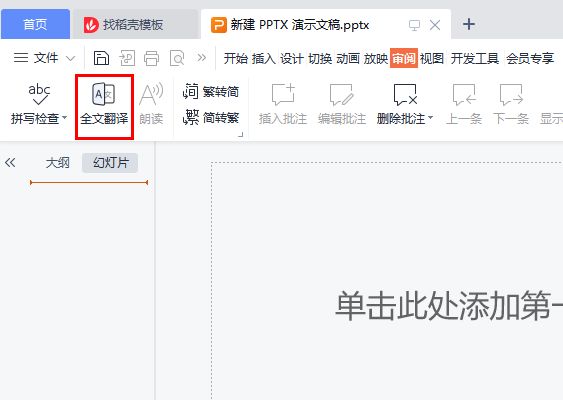This screenshot has height=400, width=563.
Task: Go to previous comment 上一条
Action: click(x=464, y=104)
